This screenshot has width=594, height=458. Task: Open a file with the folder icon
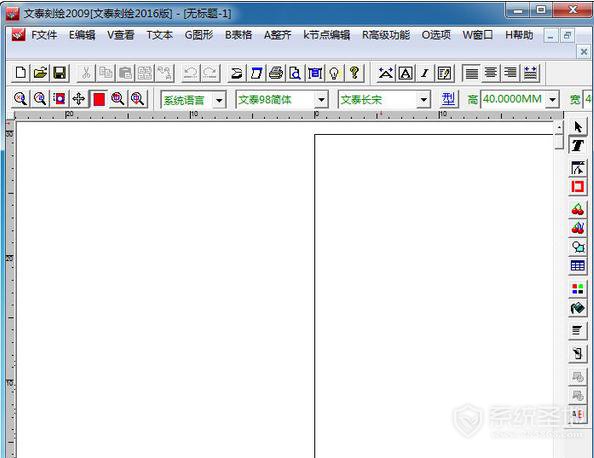coord(40,73)
